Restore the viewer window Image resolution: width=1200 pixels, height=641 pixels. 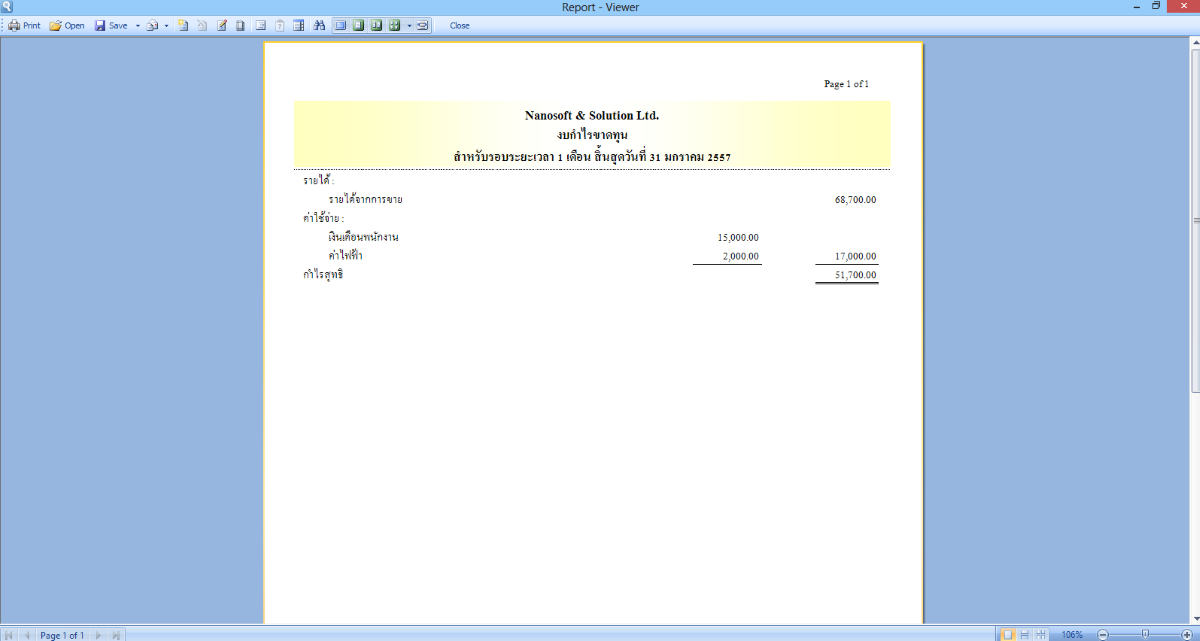[1156, 6]
